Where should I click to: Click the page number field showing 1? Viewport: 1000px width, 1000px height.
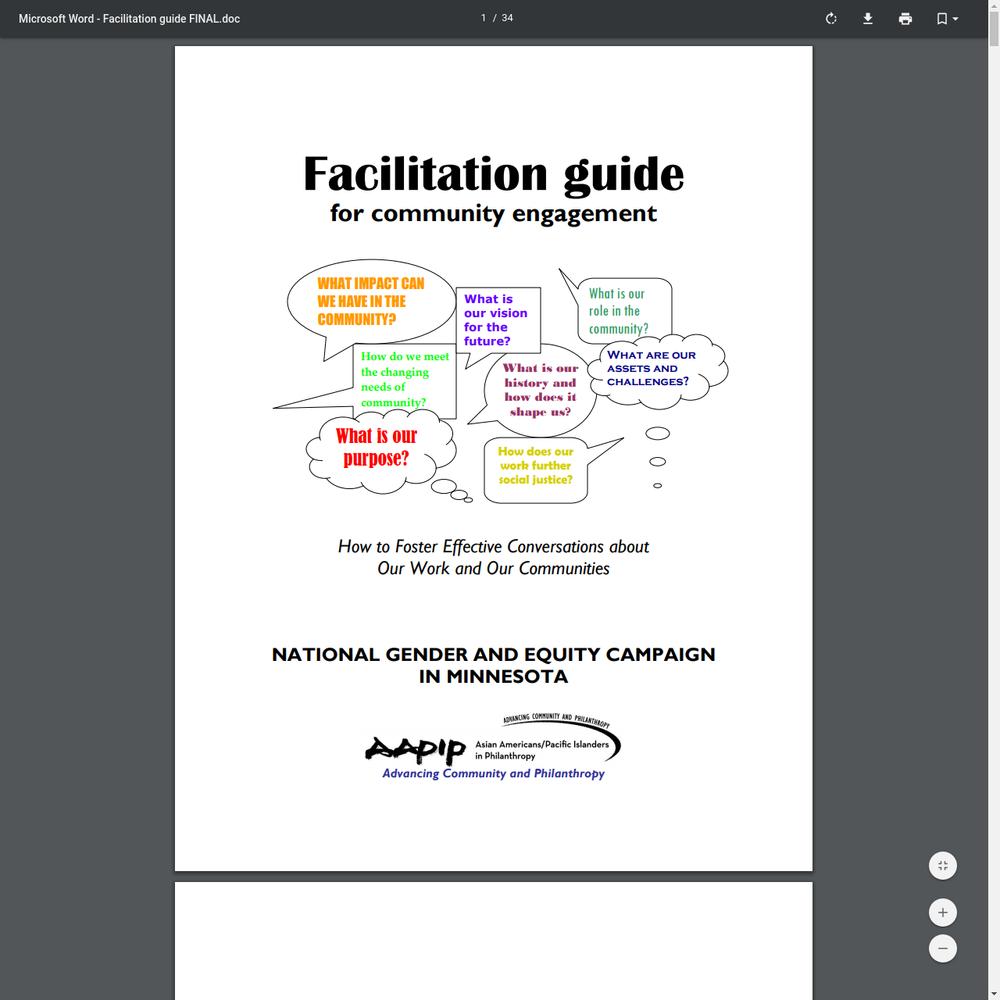(483, 18)
